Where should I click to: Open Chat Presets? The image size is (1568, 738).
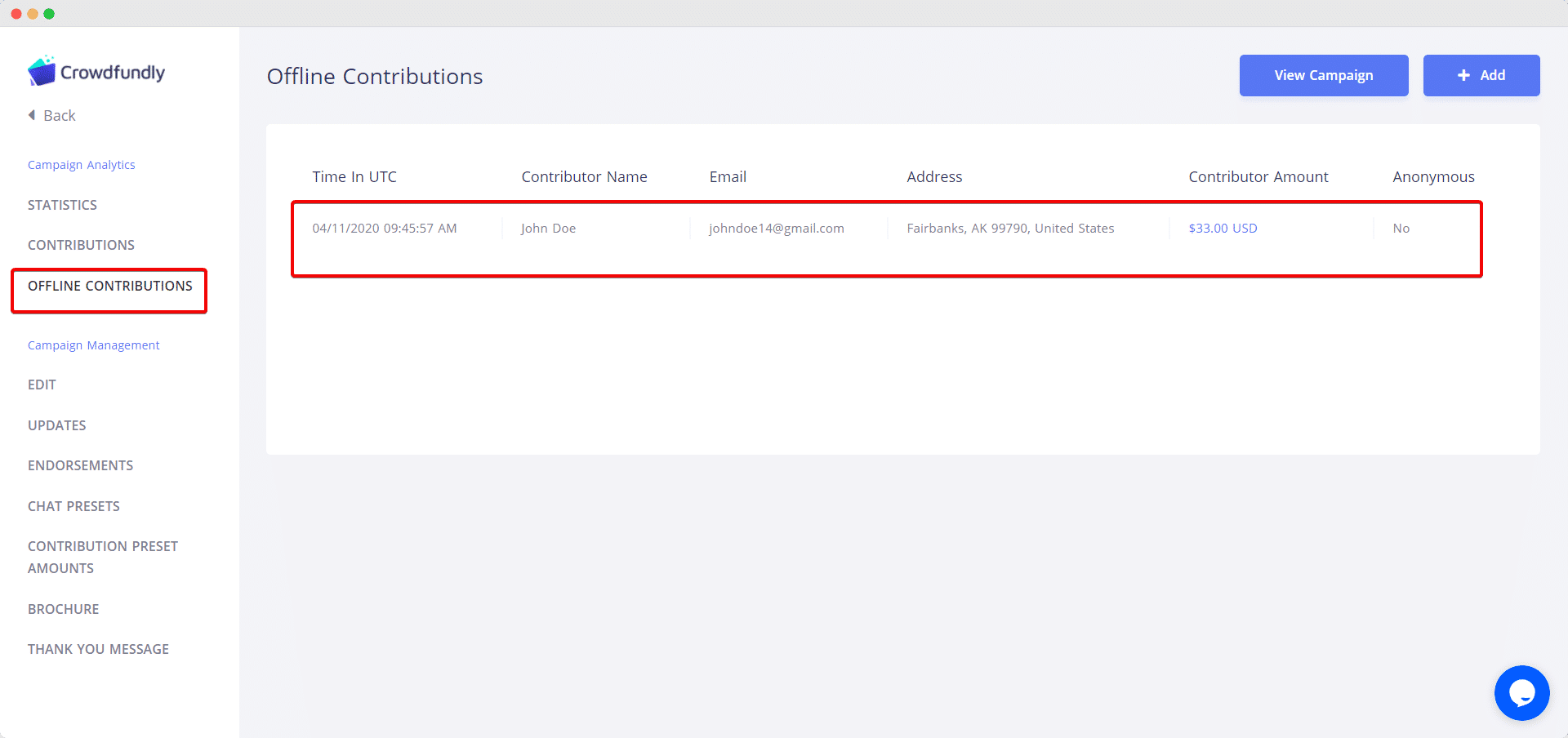pos(73,506)
